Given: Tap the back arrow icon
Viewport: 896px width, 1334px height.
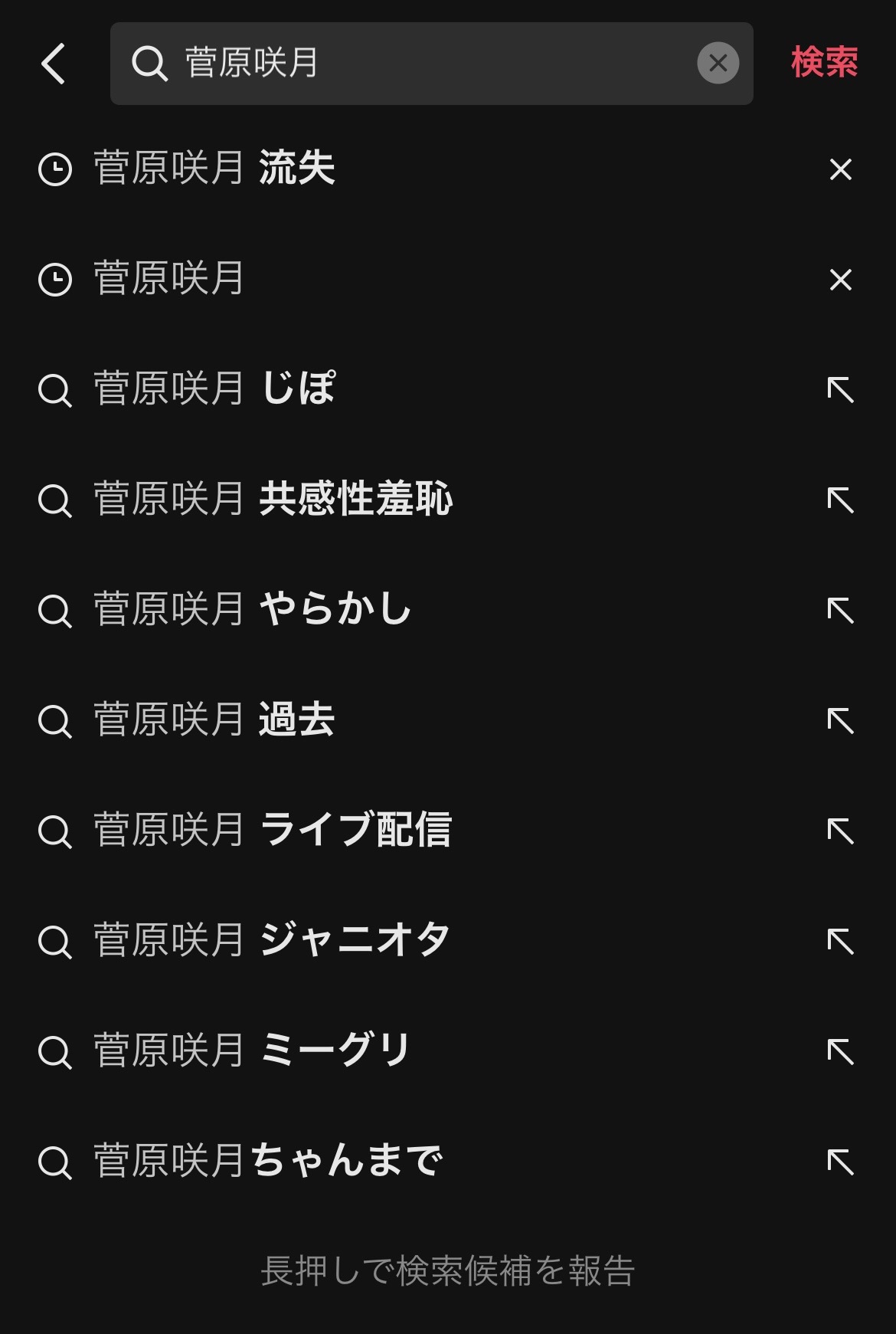Looking at the screenshot, I should tap(54, 63).
